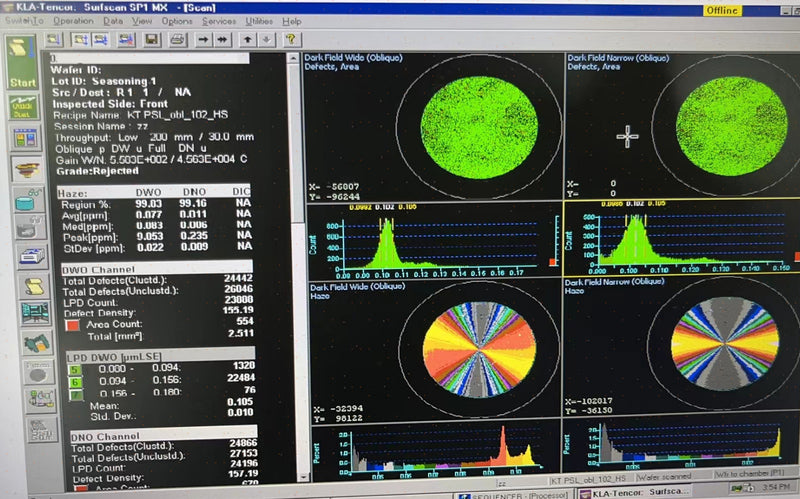The height and width of the screenshot is (499, 800).
Task: Select the stacked wafer icon in sidebar
Action: pos(27,169)
